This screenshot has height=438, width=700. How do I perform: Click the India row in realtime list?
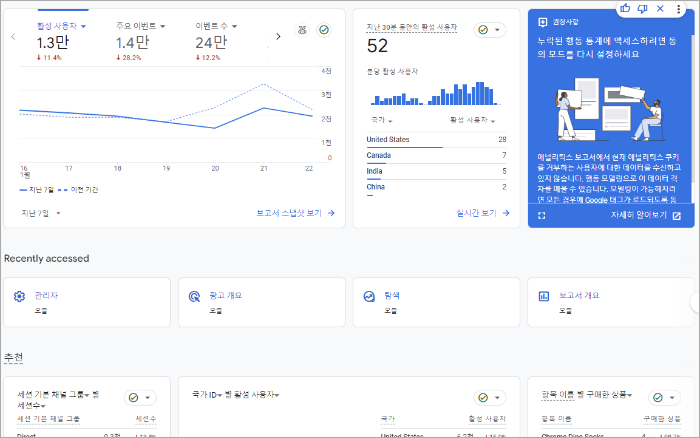(436, 171)
